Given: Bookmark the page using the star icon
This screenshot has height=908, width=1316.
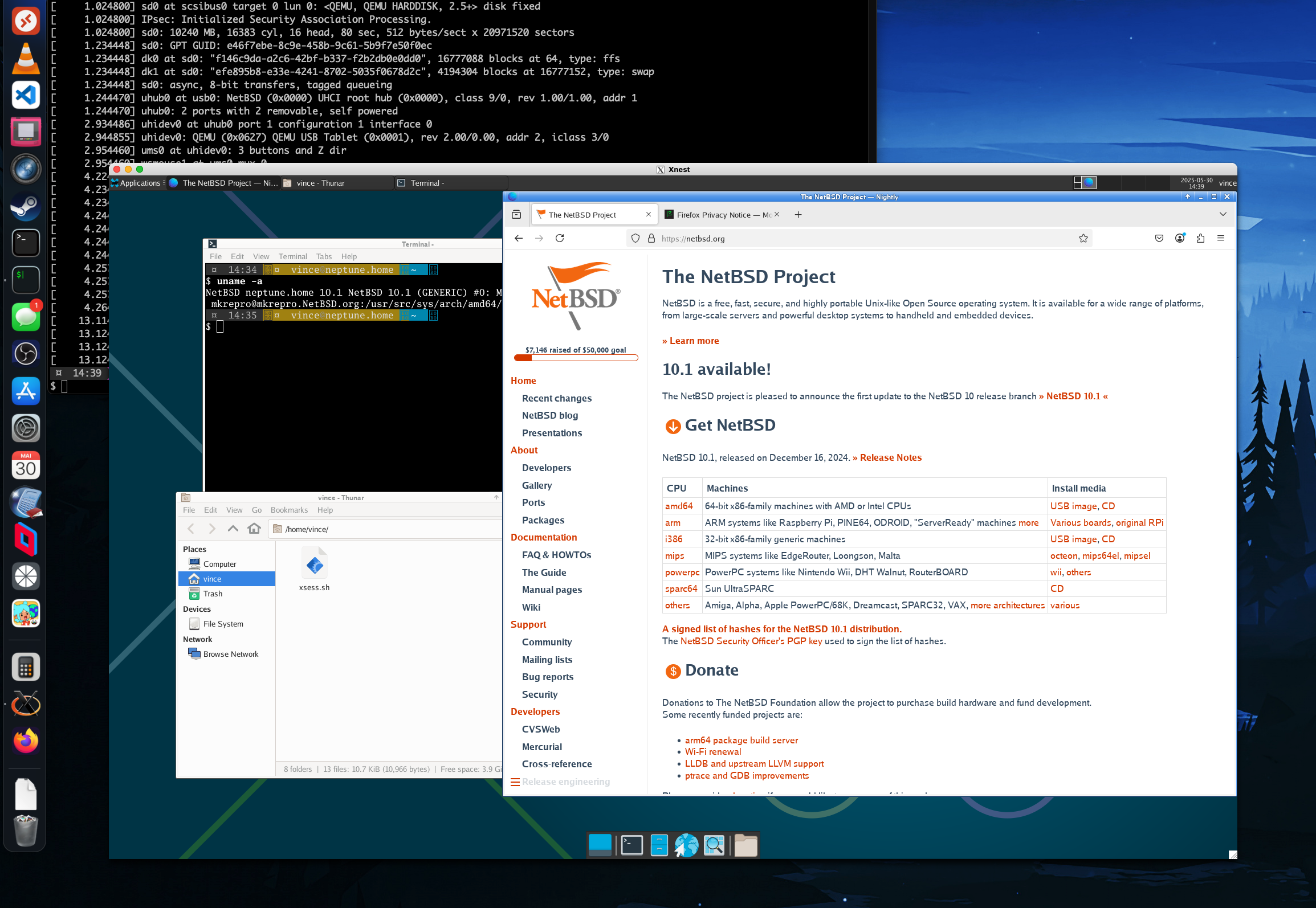Looking at the screenshot, I should (1083, 238).
